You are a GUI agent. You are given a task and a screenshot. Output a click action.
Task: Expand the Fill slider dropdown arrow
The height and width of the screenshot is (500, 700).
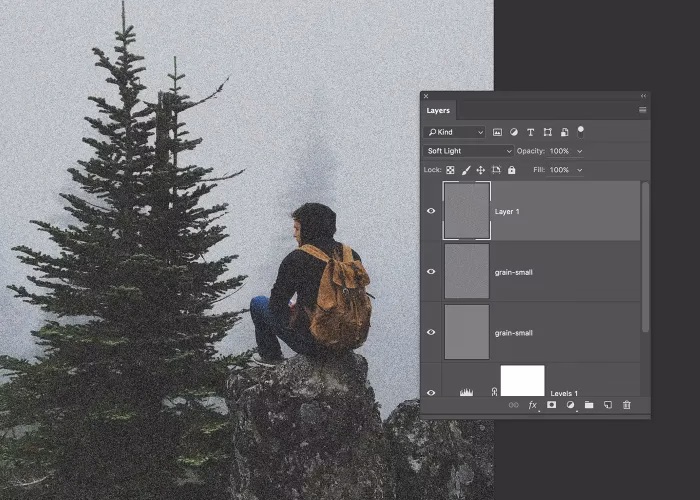(x=579, y=170)
